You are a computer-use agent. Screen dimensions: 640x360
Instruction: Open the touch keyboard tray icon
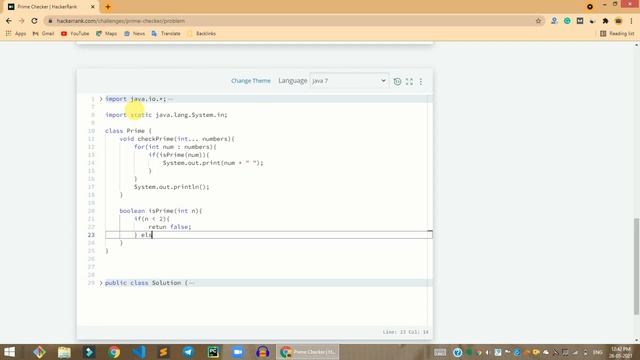tap(440, 352)
